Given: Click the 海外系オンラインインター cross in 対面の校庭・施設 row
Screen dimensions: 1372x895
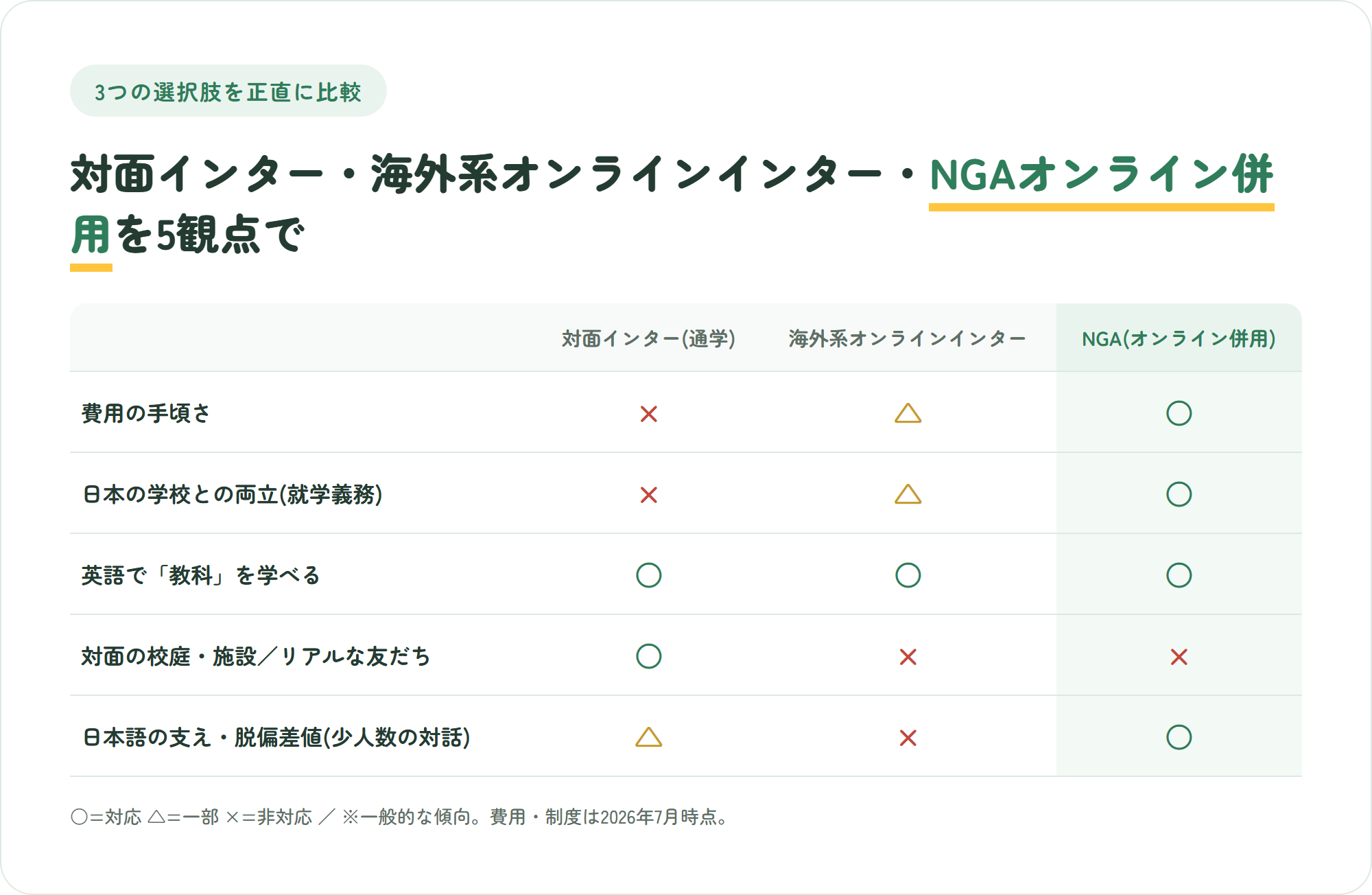Looking at the screenshot, I should click(x=908, y=657).
